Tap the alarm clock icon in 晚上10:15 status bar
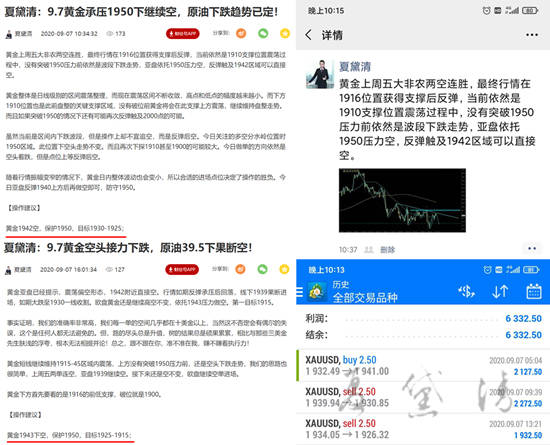Image resolution: width=550 pixels, height=445 pixels. 486,11
